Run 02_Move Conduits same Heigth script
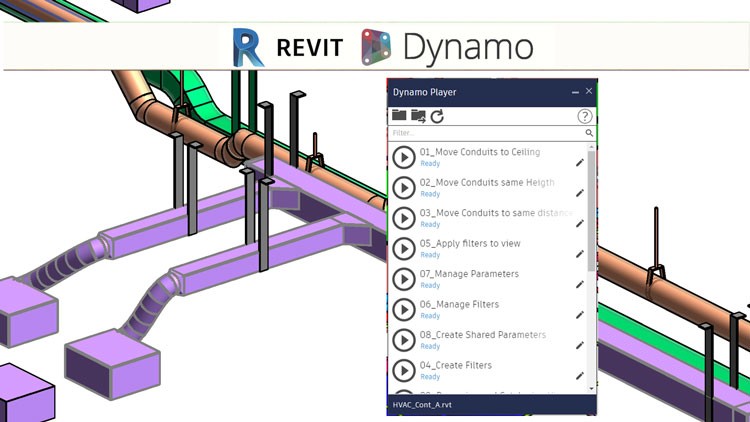 tap(404, 188)
